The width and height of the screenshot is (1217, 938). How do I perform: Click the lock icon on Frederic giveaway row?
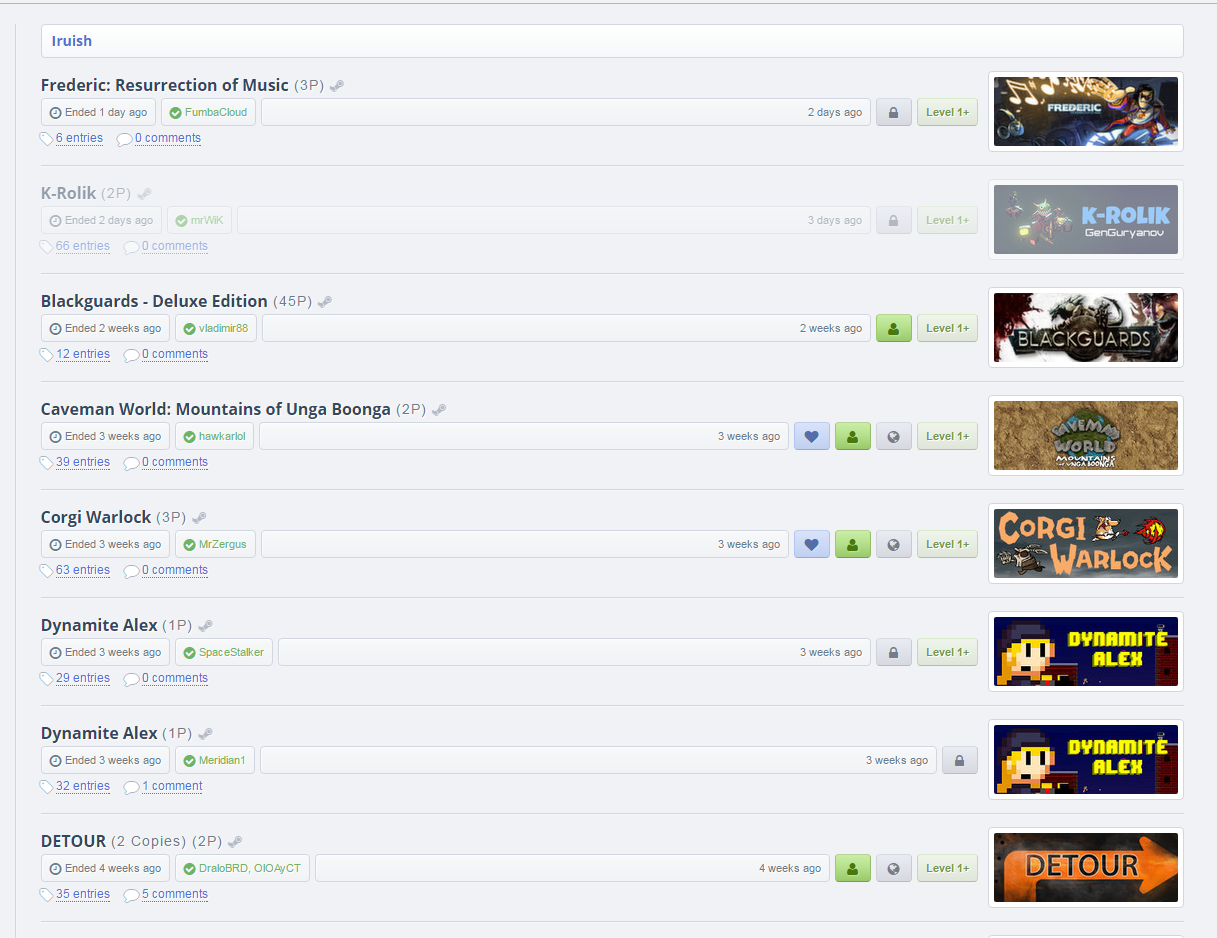pyautogui.click(x=894, y=112)
